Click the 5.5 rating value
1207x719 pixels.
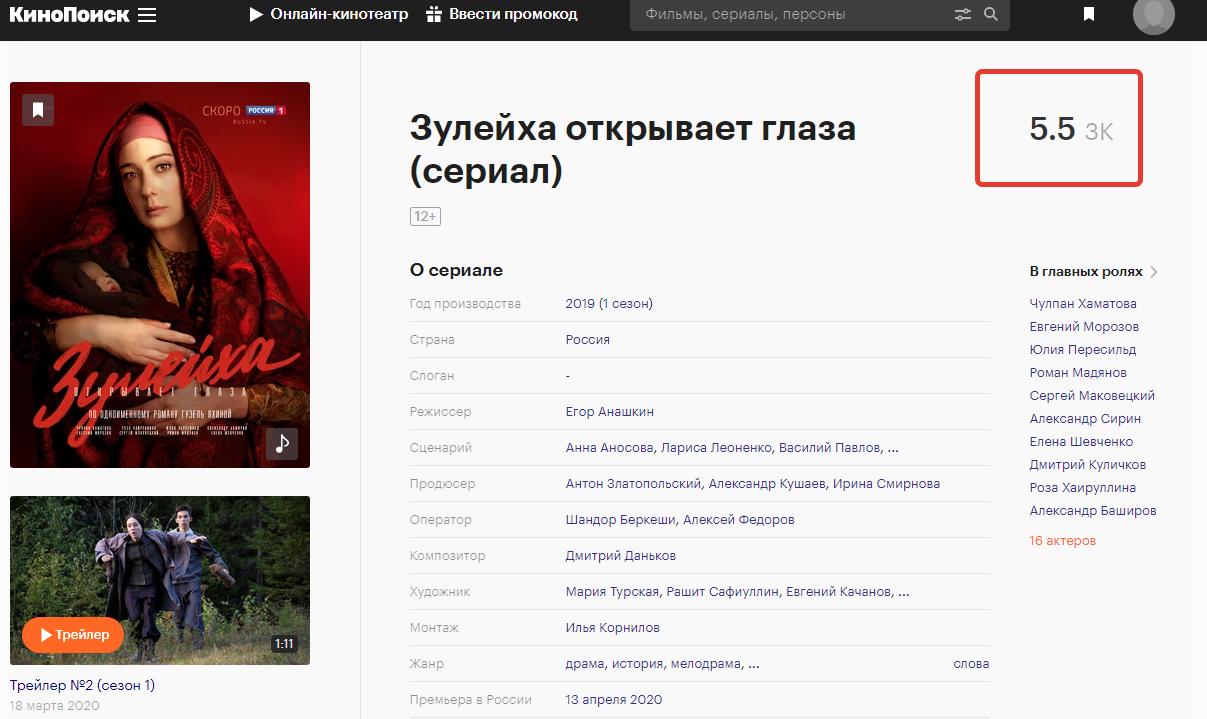pos(1052,129)
